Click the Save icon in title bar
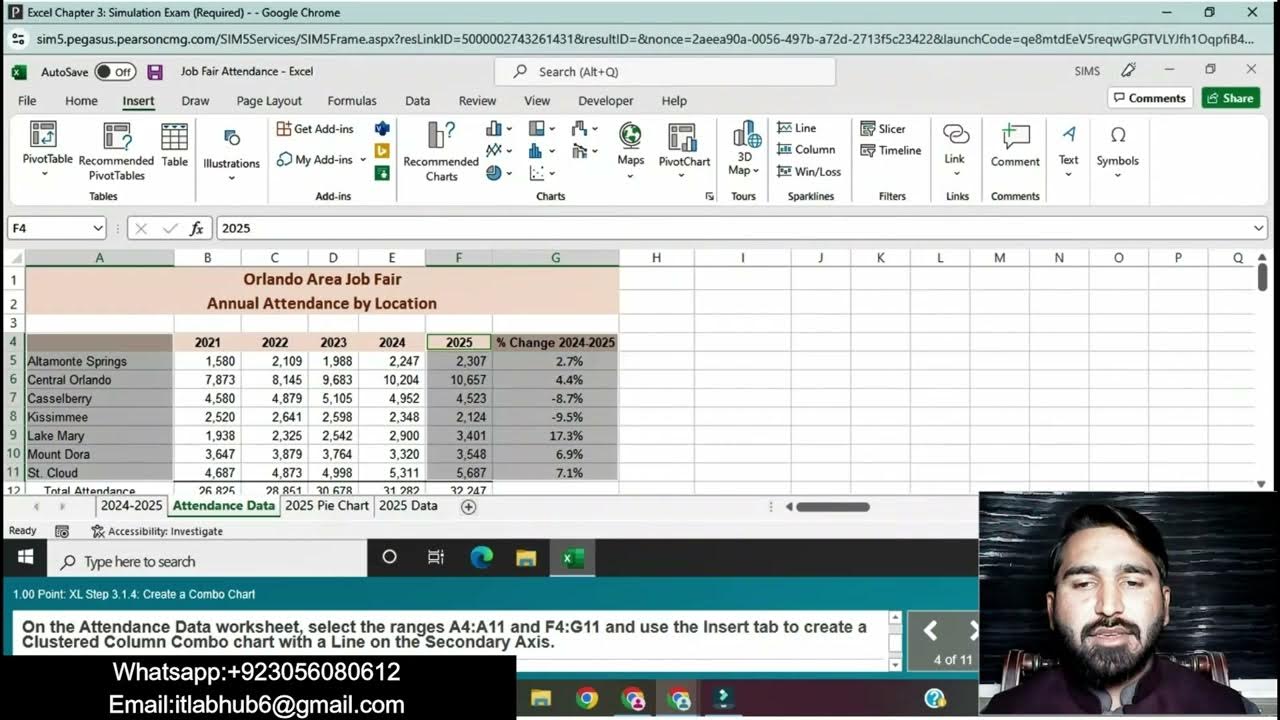The height and width of the screenshot is (720, 1280). coord(155,72)
